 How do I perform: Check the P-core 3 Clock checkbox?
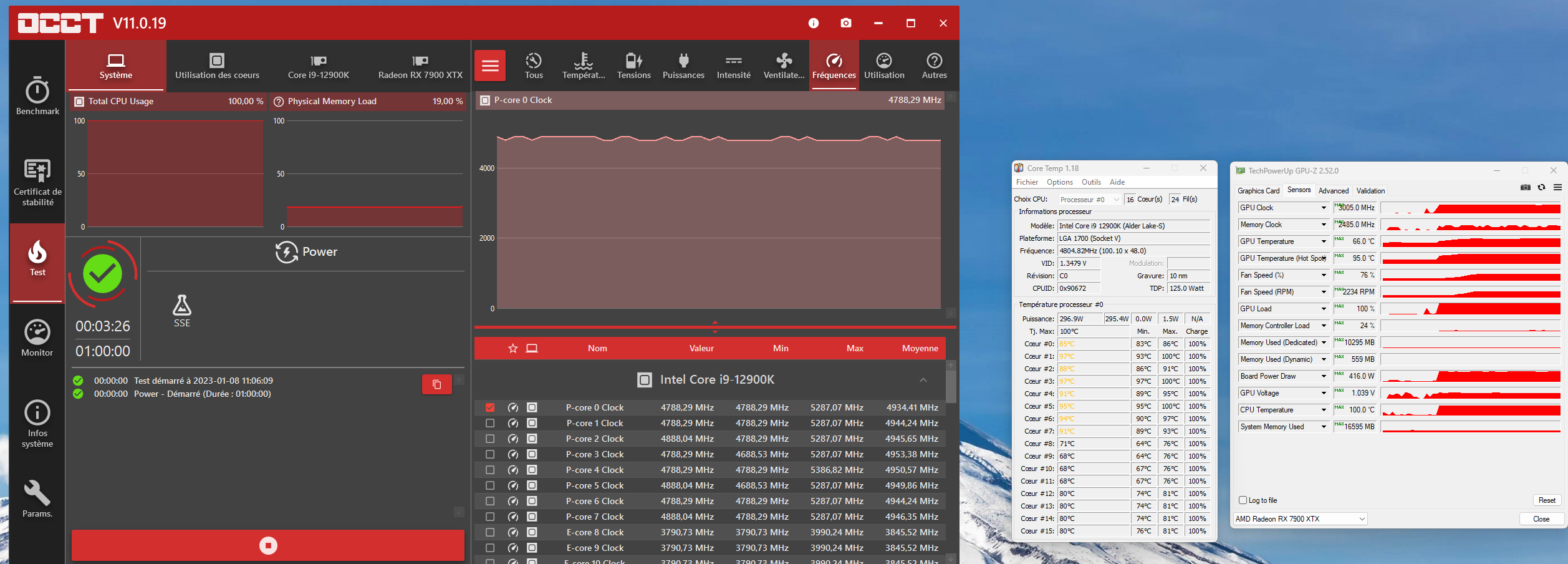[490, 454]
